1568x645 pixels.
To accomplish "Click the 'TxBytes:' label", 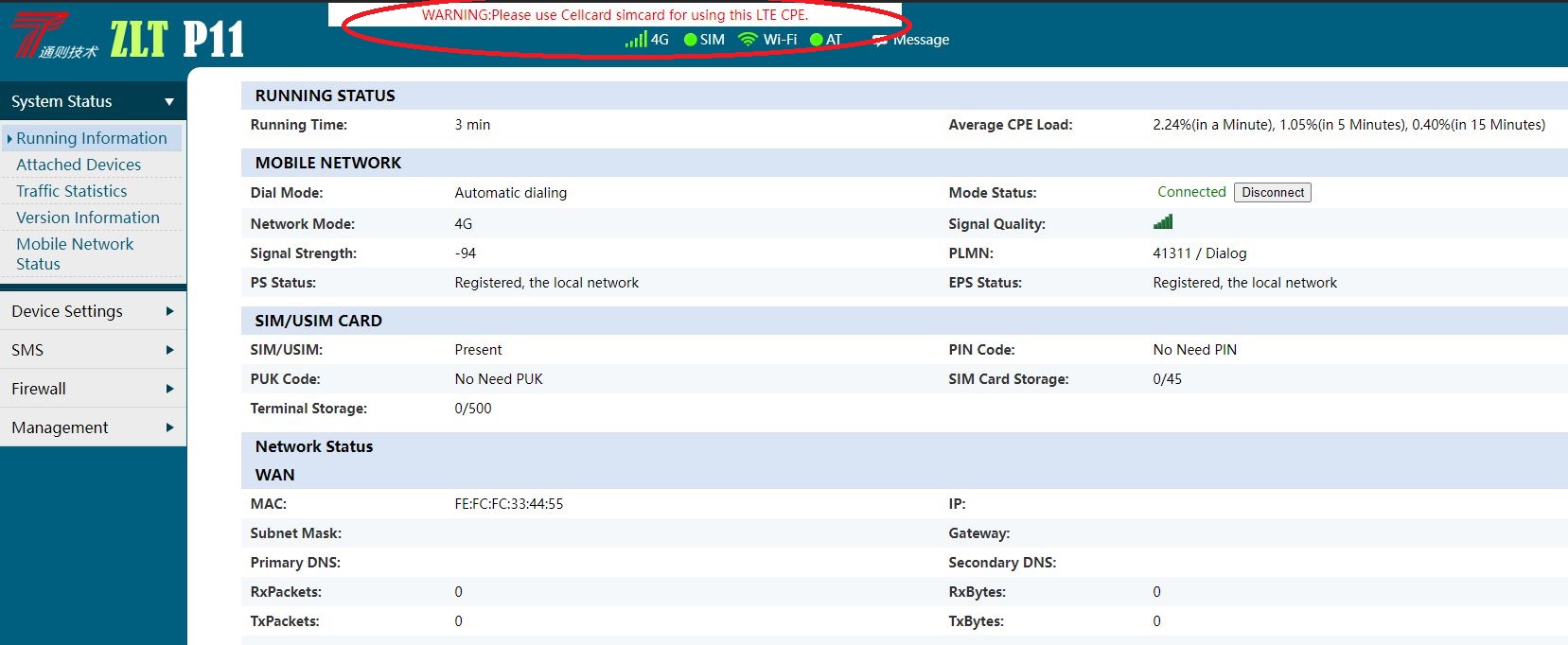I will (x=976, y=621).
